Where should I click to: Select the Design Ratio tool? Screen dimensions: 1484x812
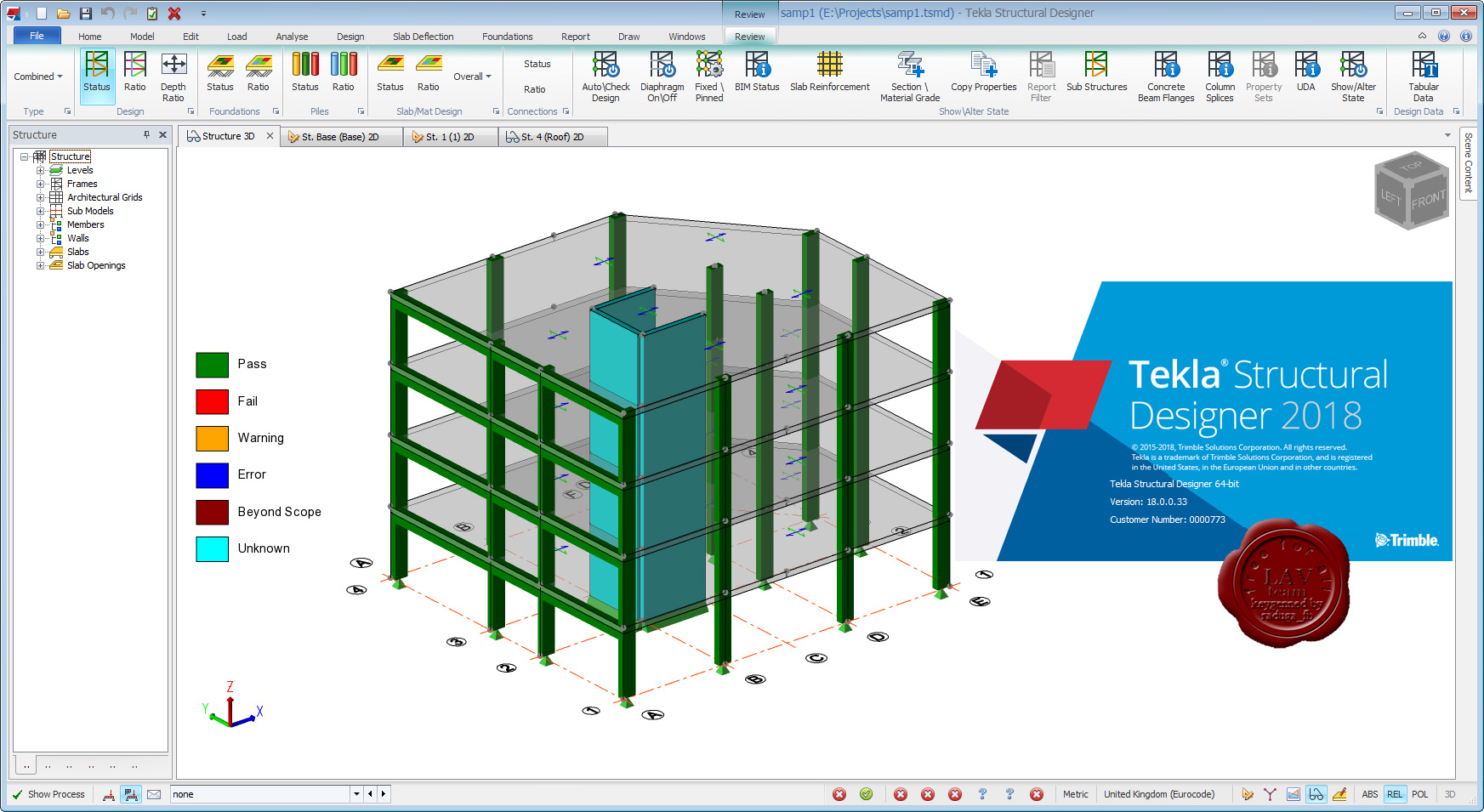(134, 72)
